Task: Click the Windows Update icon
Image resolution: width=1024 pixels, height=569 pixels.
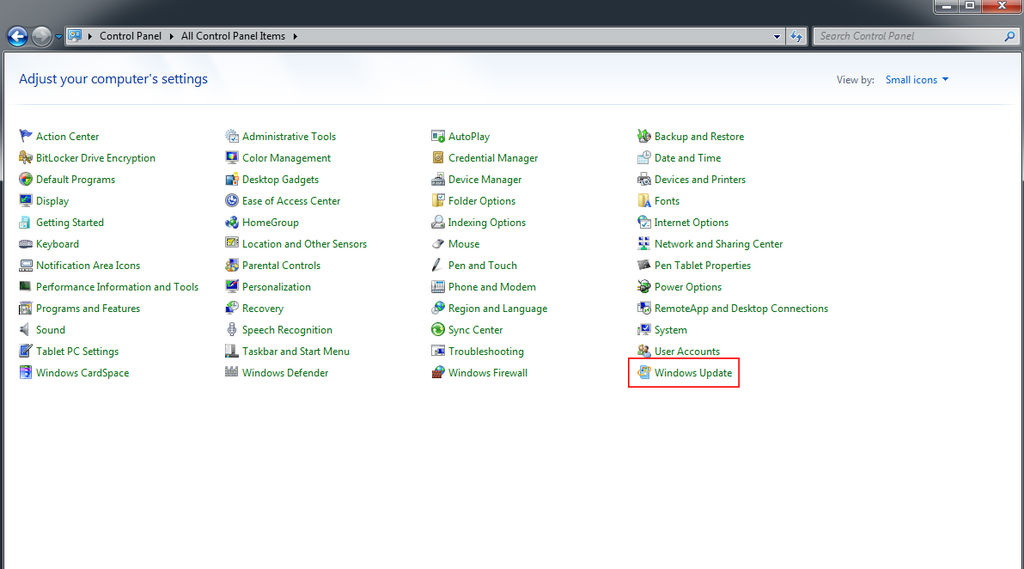Action: pos(644,372)
